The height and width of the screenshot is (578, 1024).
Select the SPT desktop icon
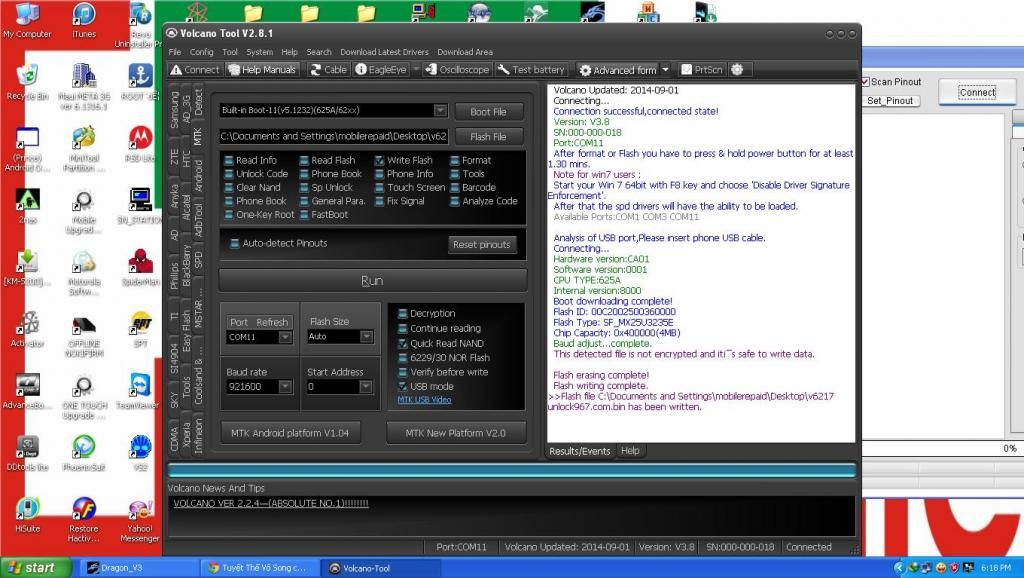coord(140,329)
